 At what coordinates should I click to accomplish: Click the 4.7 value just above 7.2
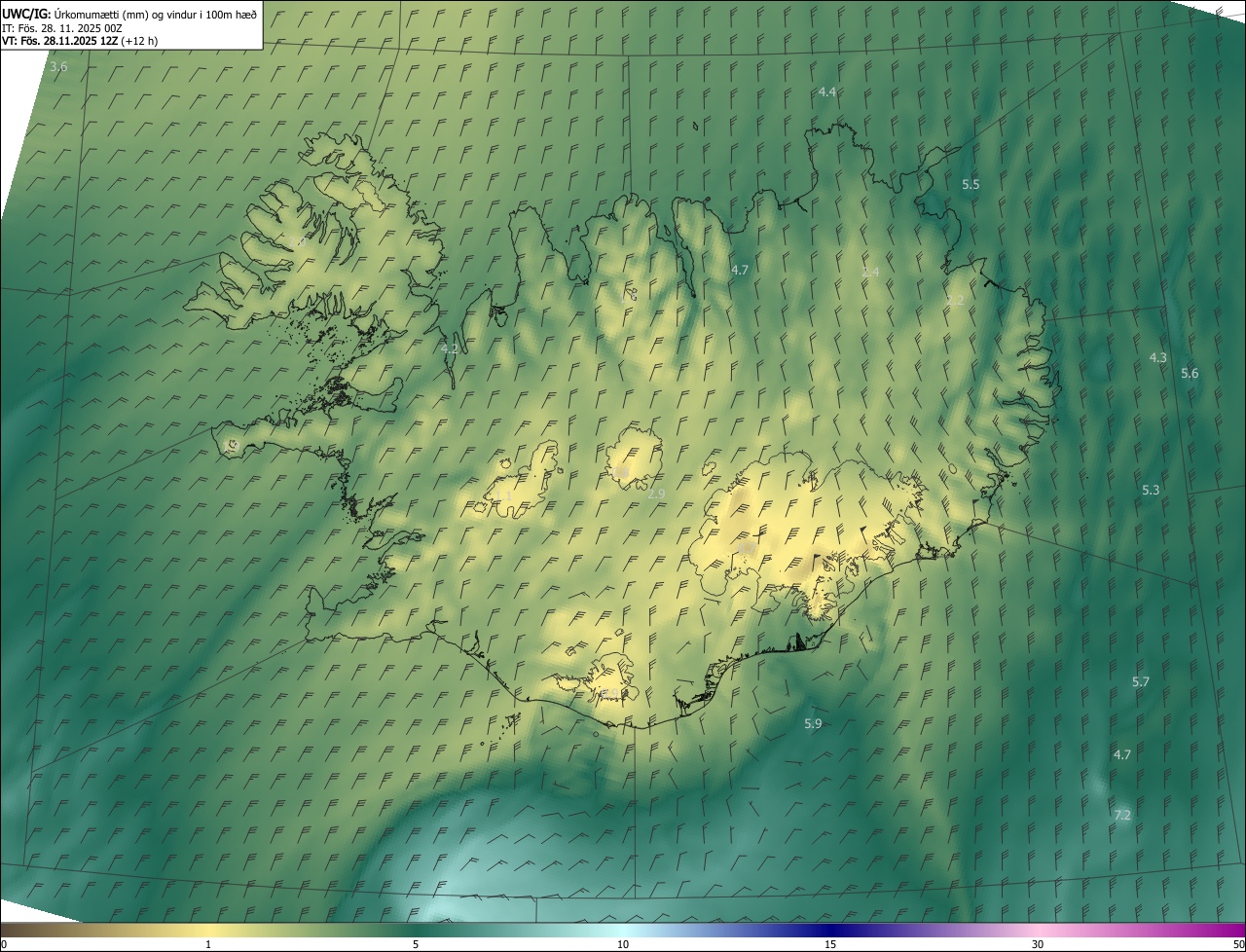pyautogui.click(x=1121, y=754)
